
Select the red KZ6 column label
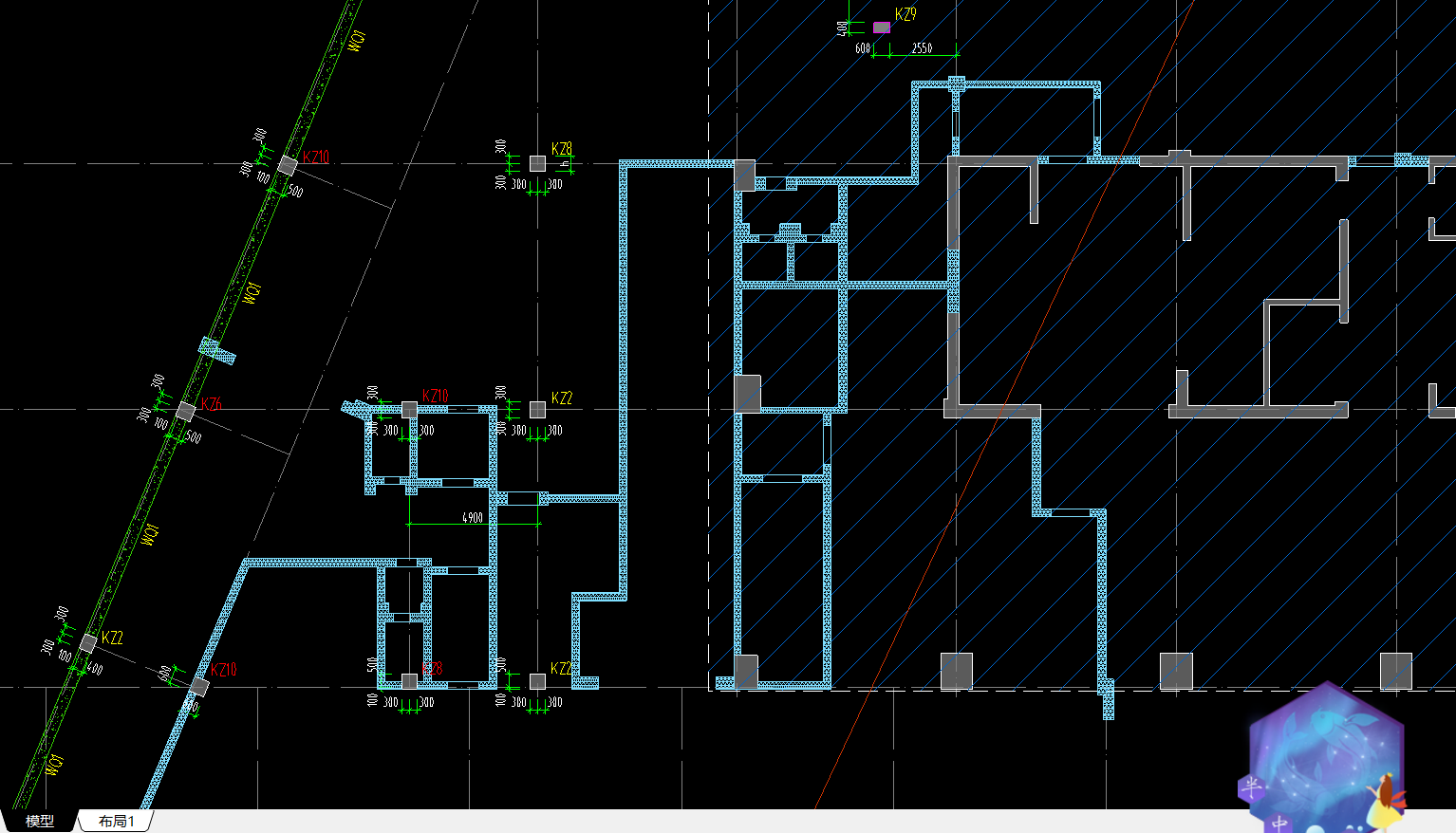pos(212,404)
